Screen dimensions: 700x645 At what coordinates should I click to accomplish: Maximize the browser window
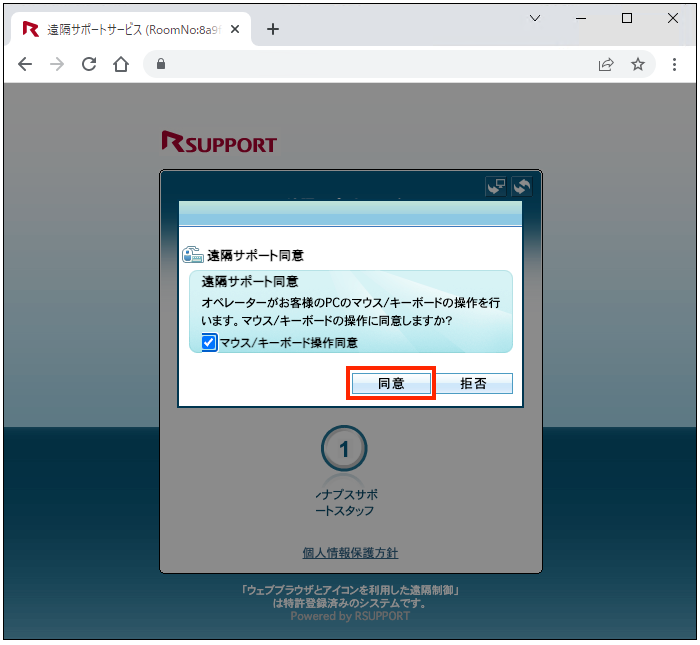pyautogui.click(x=627, y=18)
